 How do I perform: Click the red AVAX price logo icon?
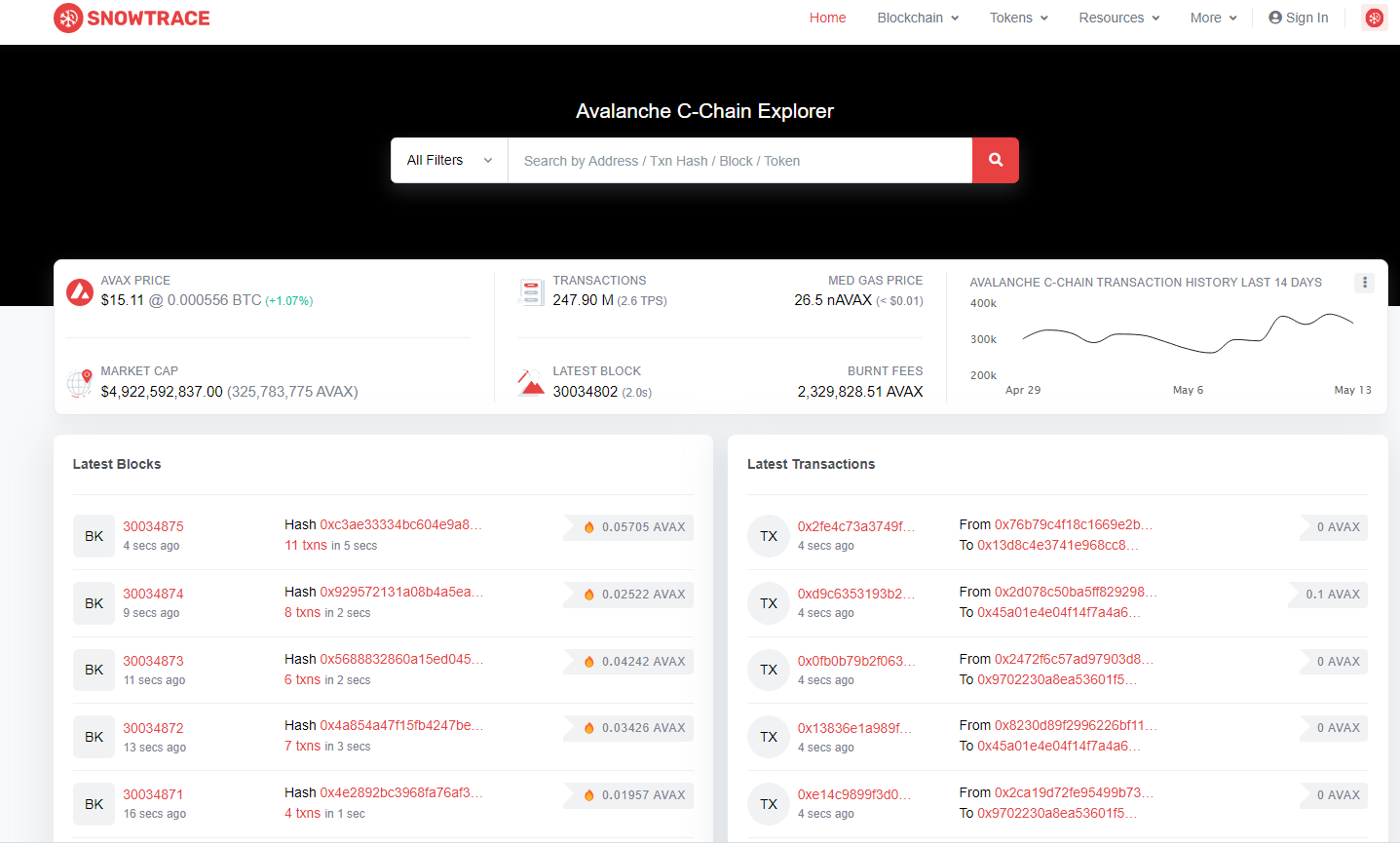point(80,291)
